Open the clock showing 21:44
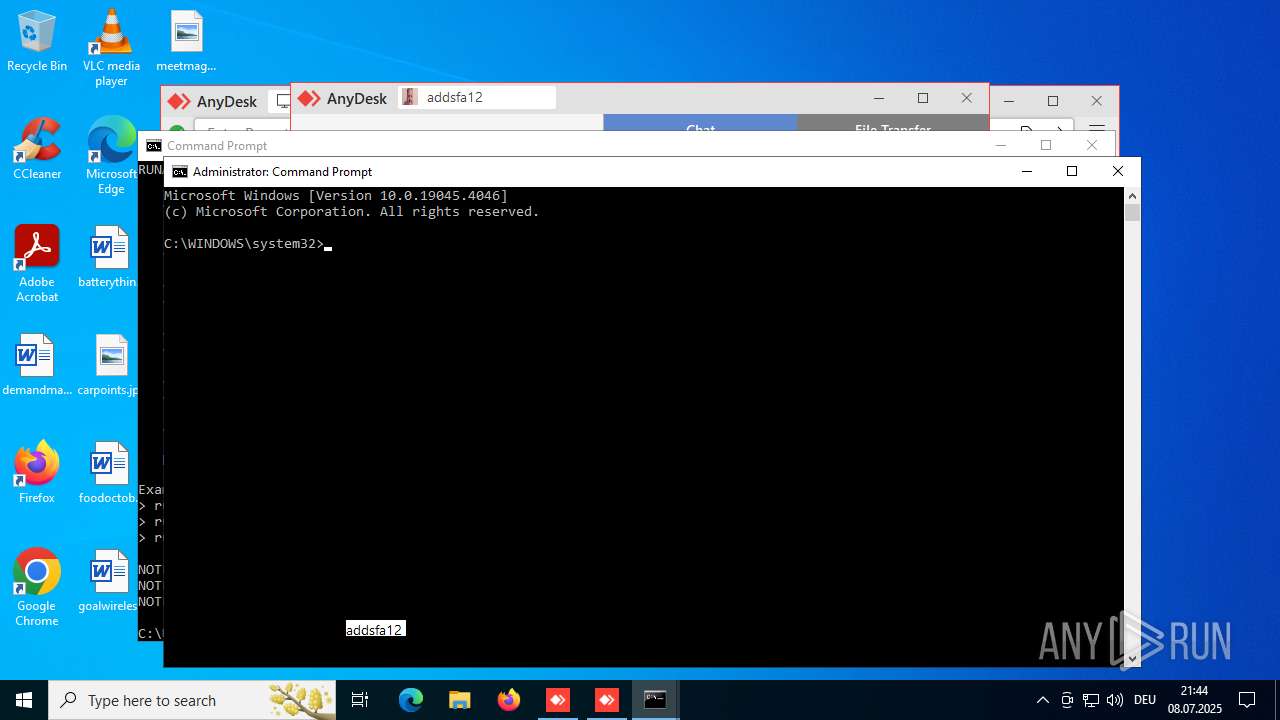 click(1194, 700)
